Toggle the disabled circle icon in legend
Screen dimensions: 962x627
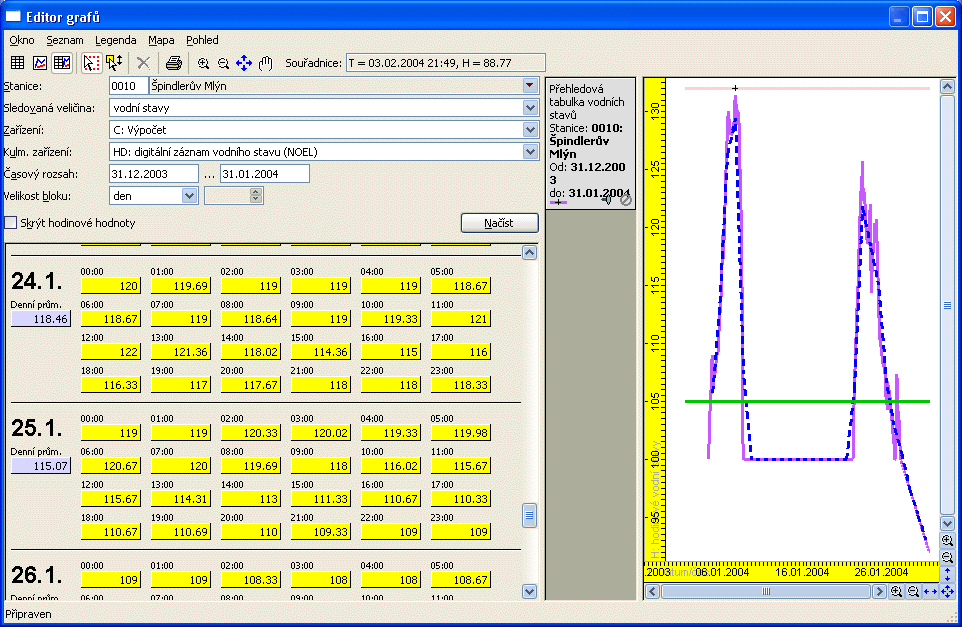pos(626,200)
